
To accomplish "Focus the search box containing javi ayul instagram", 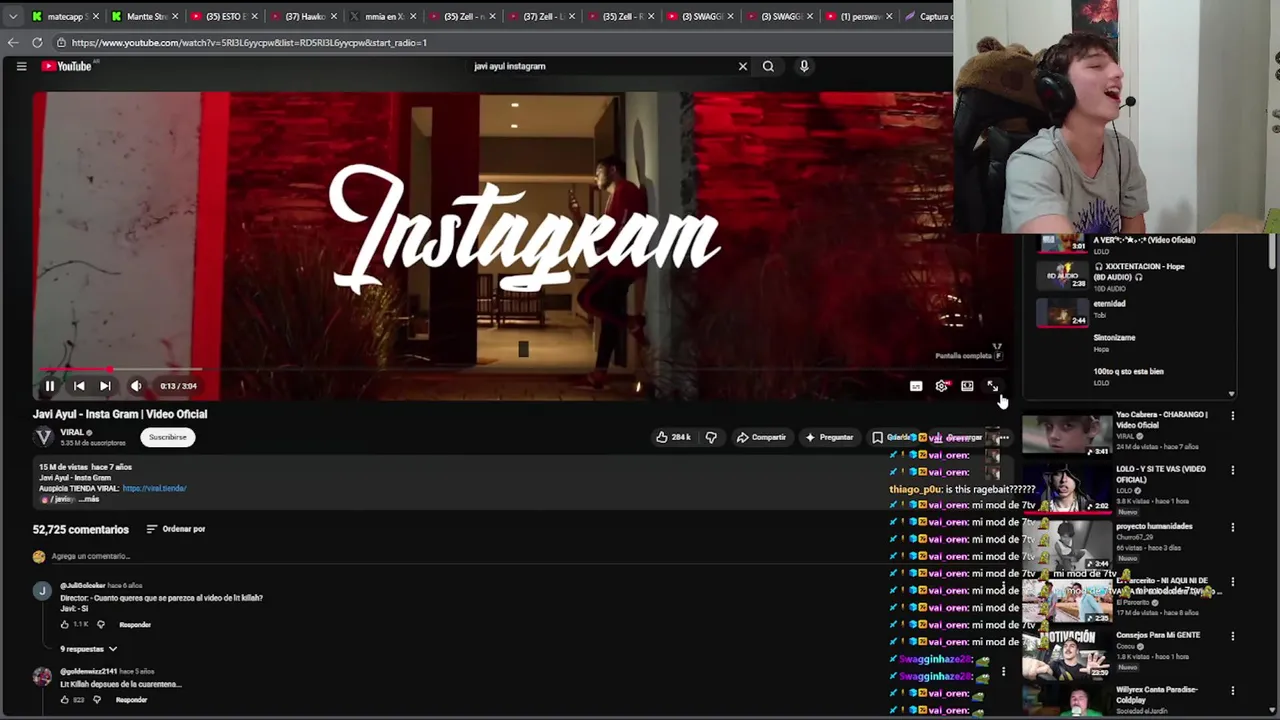I will (x=600, y=66).
